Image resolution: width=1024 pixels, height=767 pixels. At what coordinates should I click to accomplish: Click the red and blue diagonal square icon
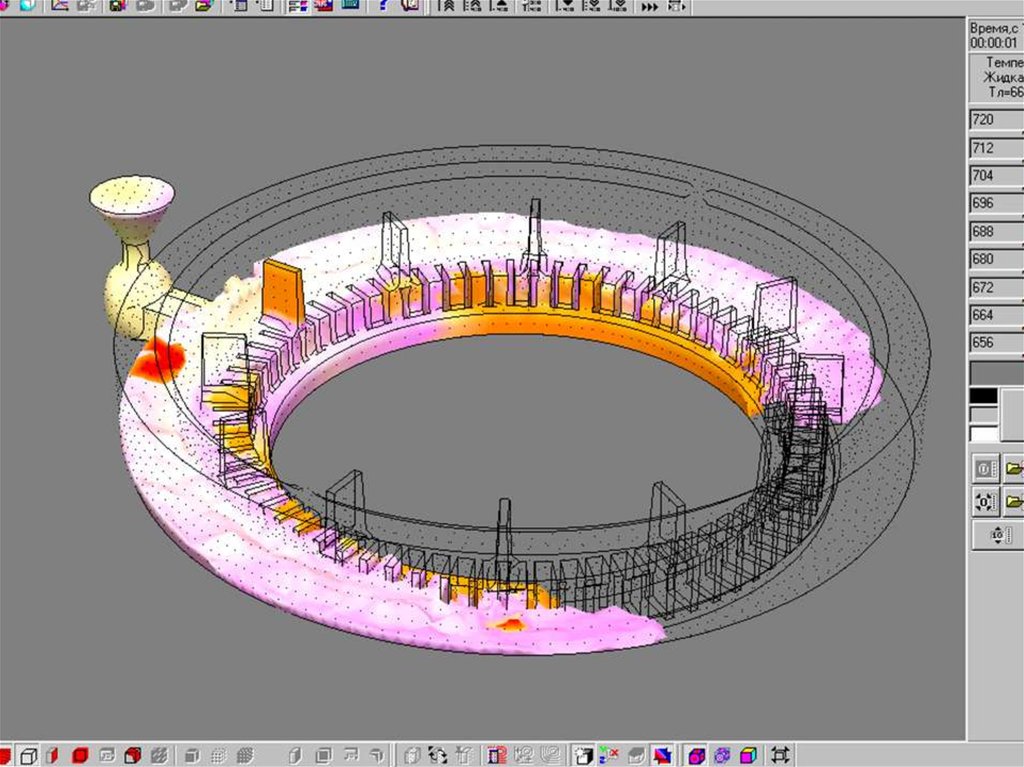(662, 755)
